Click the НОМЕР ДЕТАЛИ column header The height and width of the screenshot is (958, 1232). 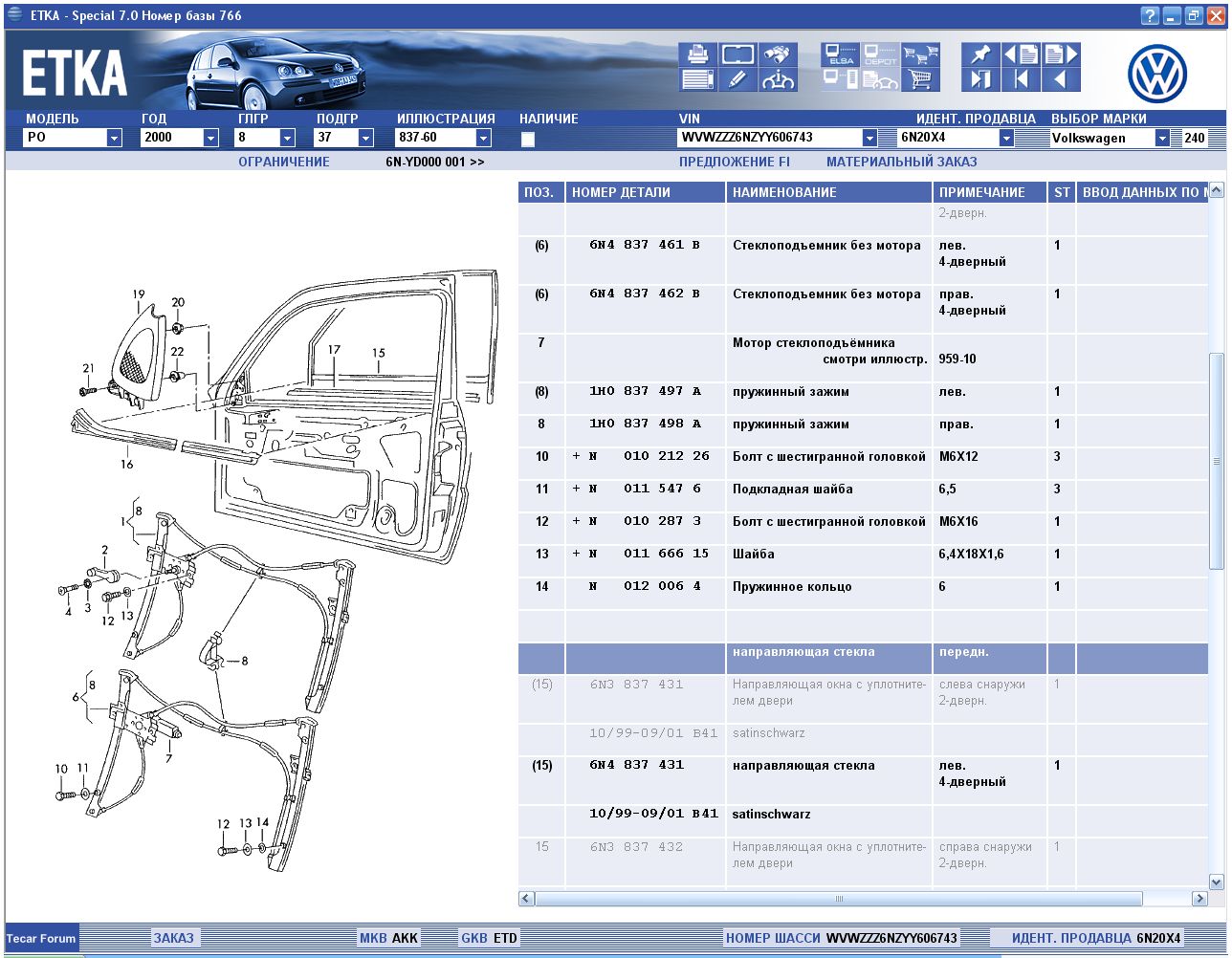coord(646,192)
